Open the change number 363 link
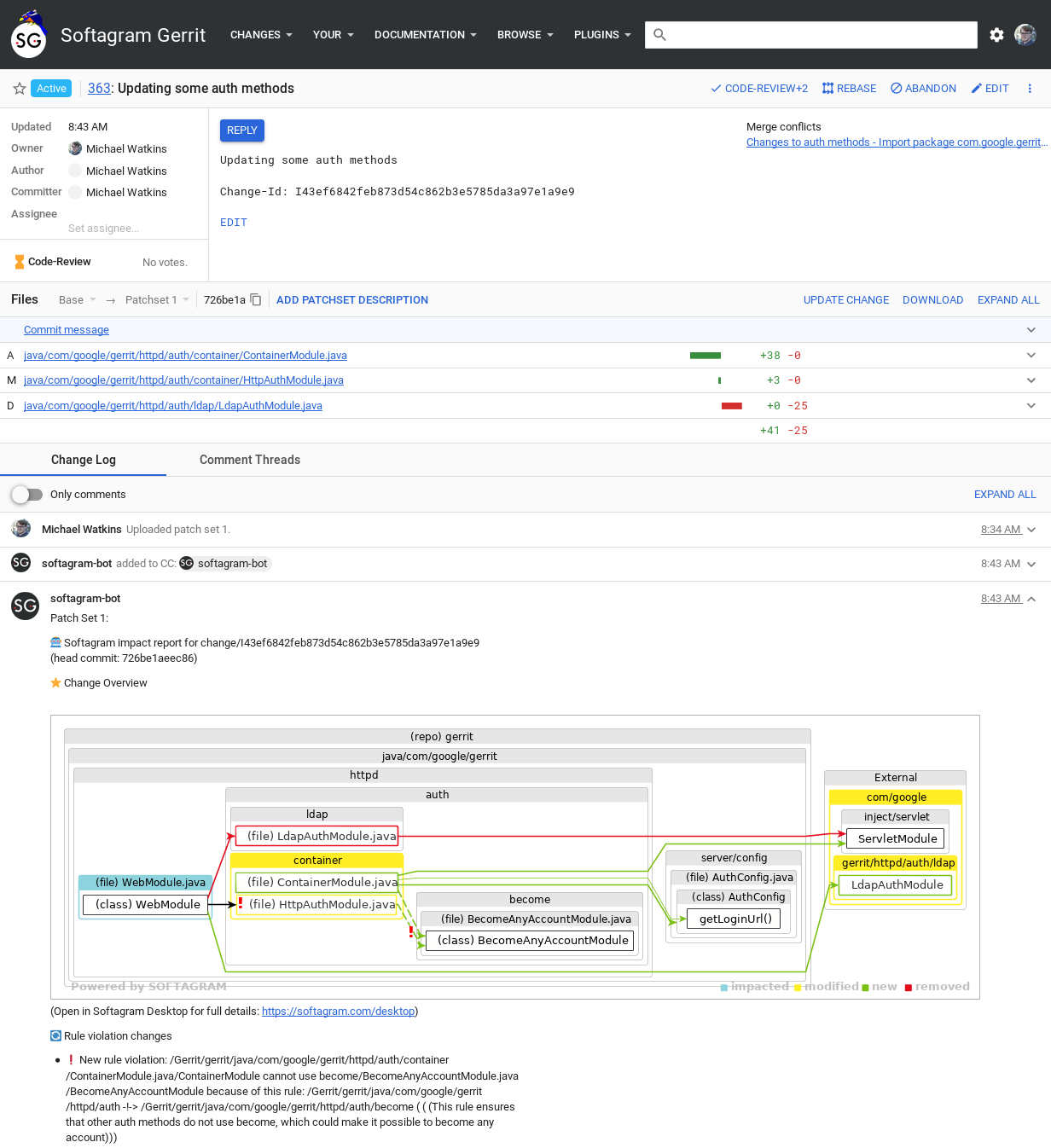 99,89
